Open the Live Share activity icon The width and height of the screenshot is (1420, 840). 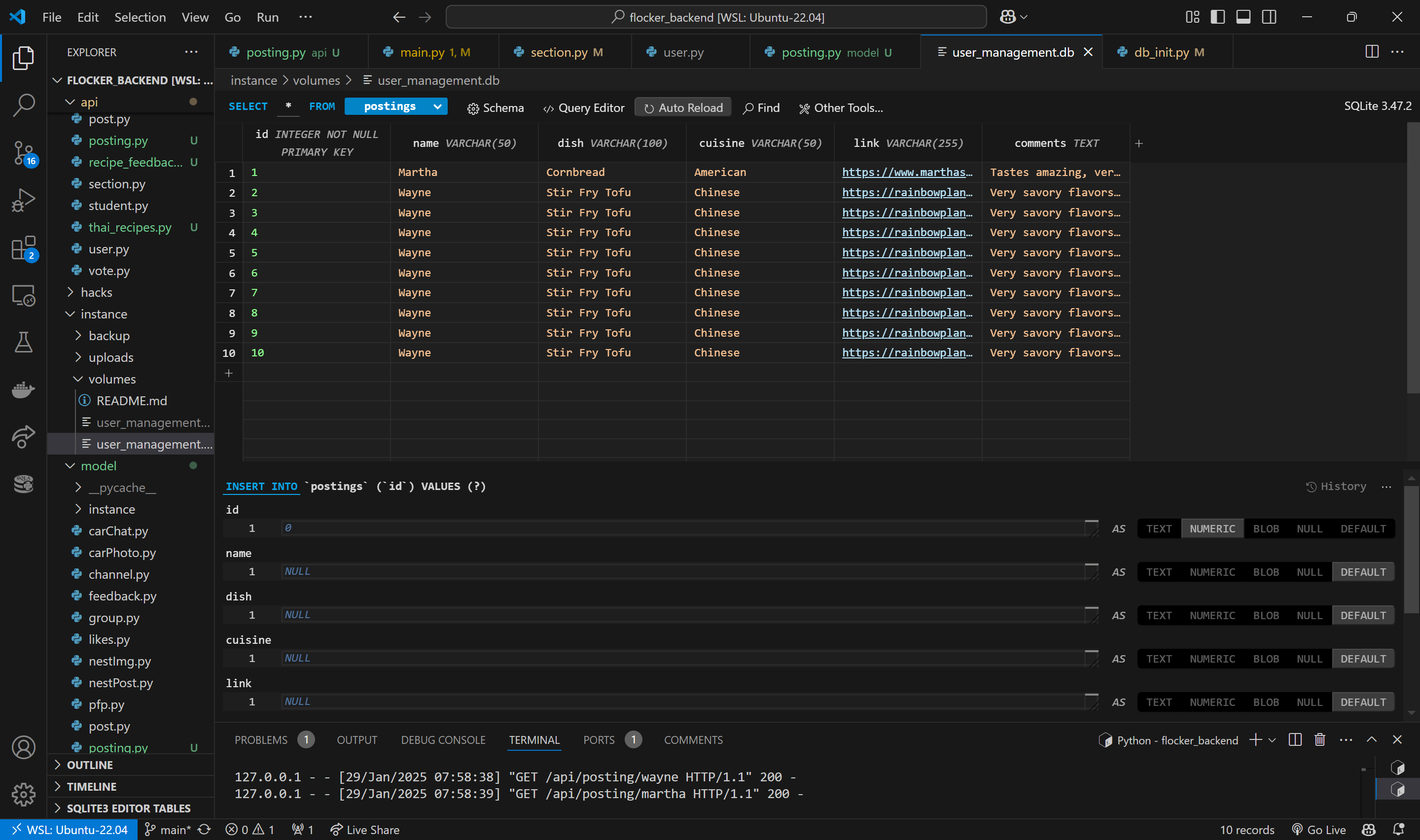(23, 436)
